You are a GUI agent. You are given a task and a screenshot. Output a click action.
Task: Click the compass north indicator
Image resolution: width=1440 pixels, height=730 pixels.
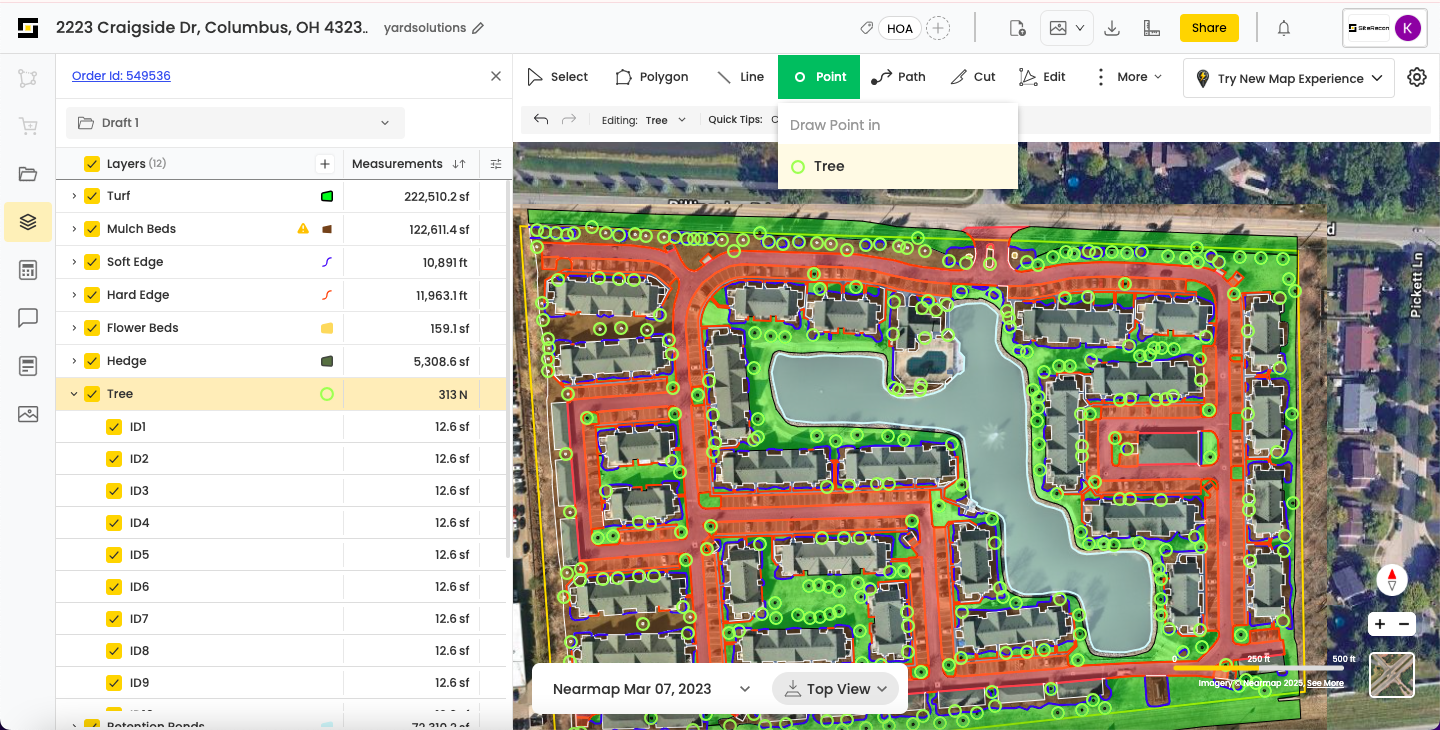1392,579
